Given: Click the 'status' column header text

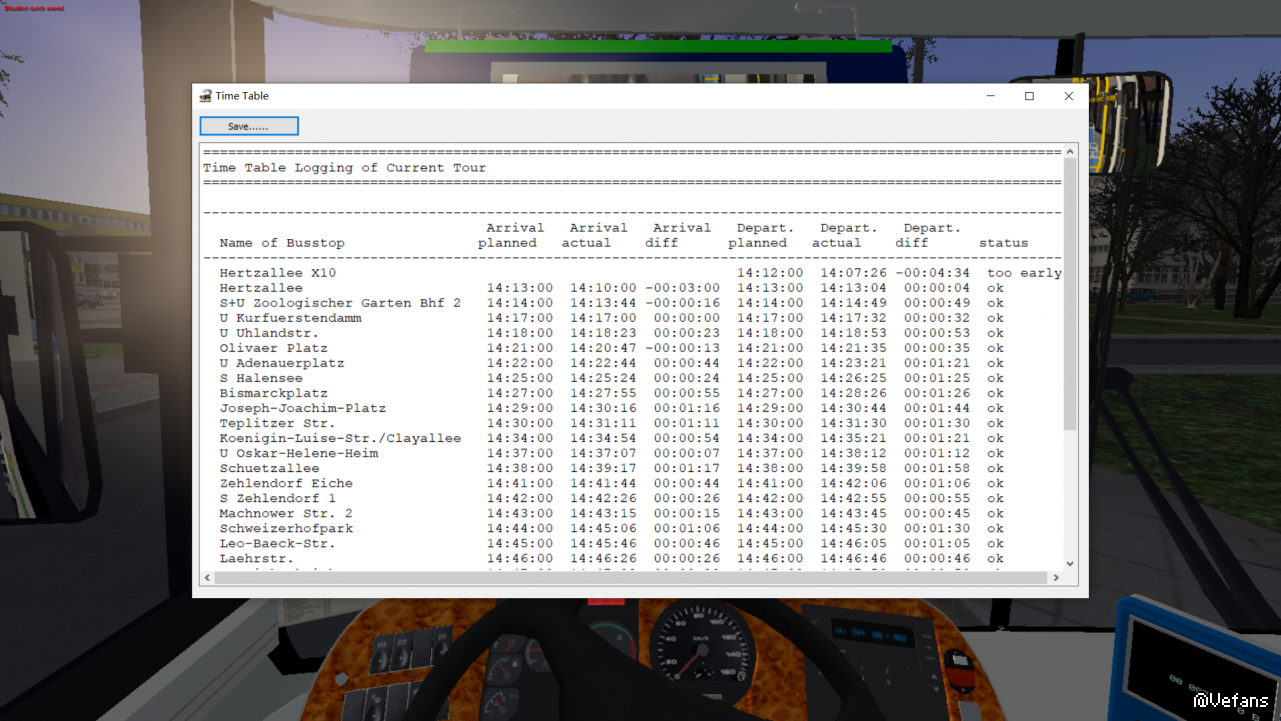Looking at the screenshot, I should [x=1003, y=243].
